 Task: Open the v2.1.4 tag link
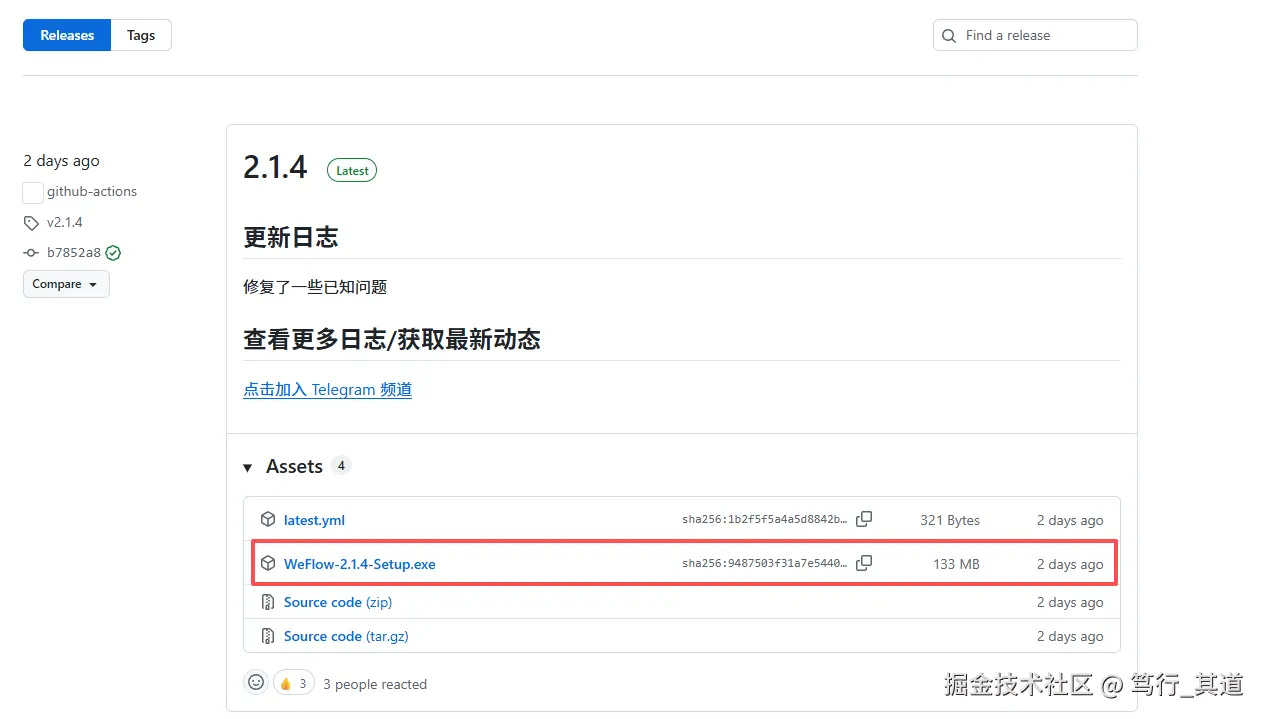pos(65,222)
